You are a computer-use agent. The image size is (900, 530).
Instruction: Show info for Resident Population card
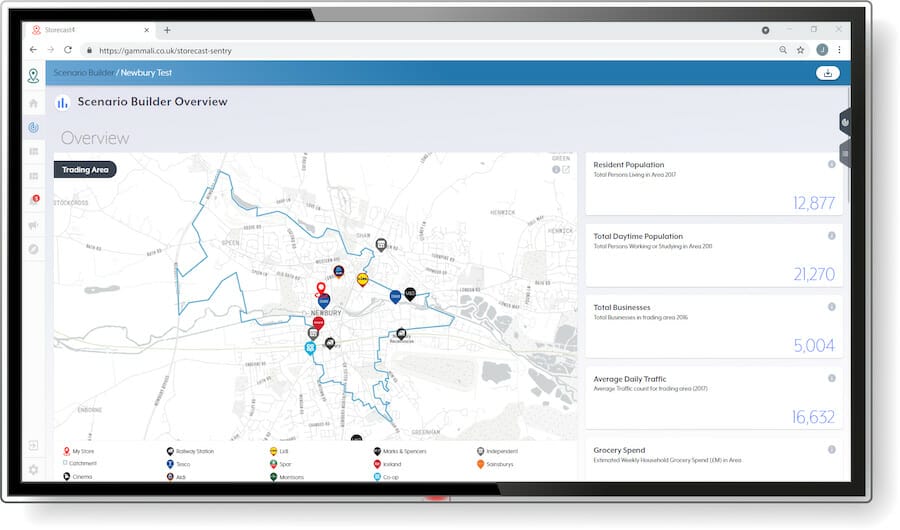[831, 164]
